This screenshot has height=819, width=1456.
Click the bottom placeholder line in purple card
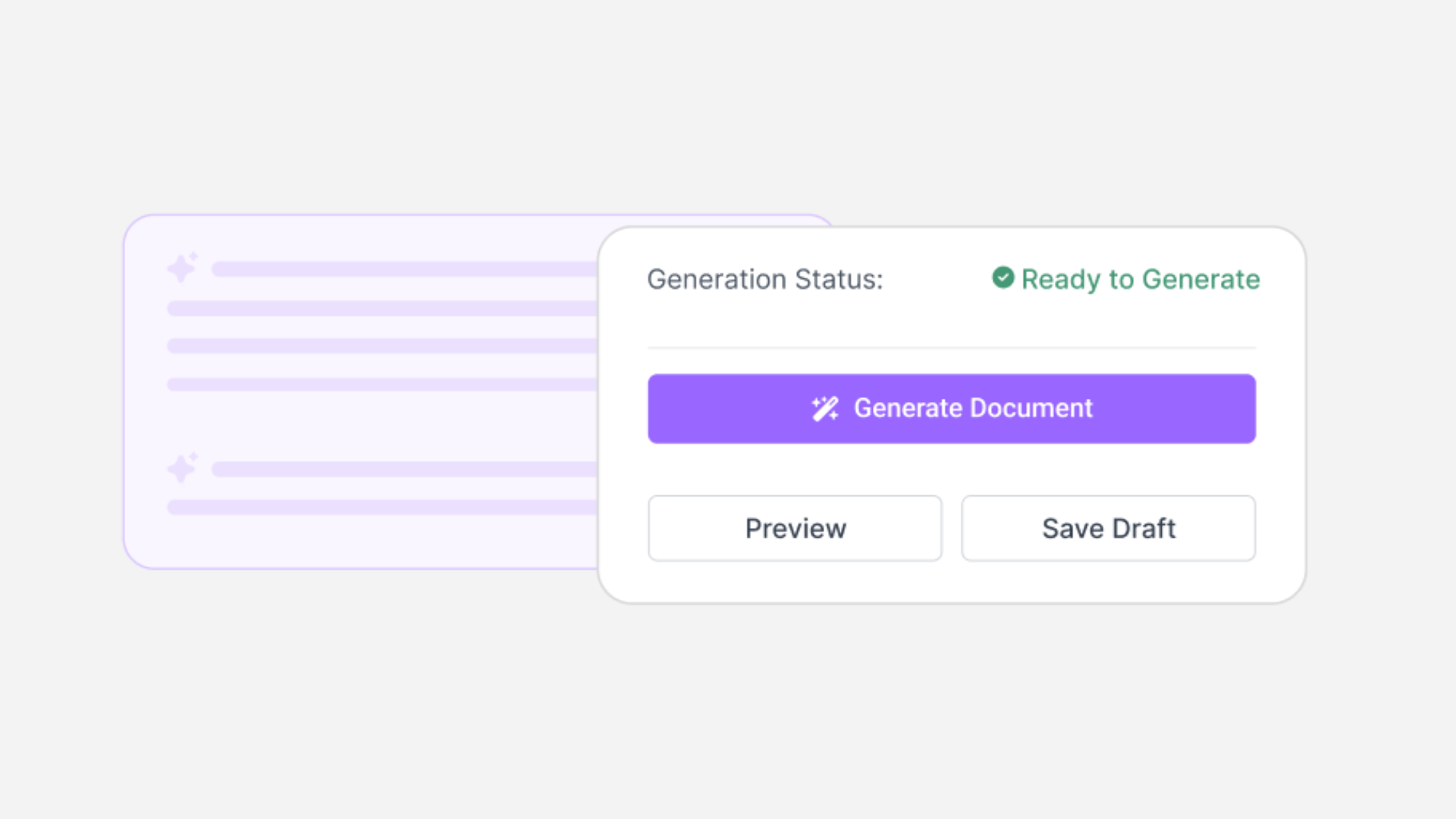pyautogui.click(x=379, y=507)
